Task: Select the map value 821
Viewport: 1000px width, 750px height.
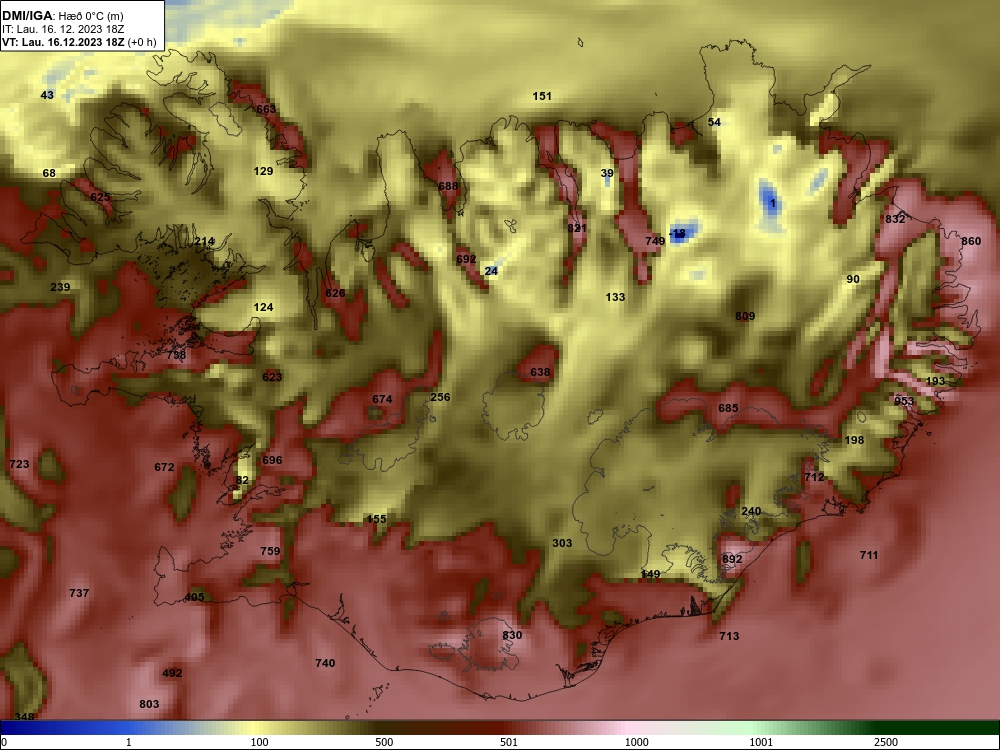Action: tap(577, 228)
